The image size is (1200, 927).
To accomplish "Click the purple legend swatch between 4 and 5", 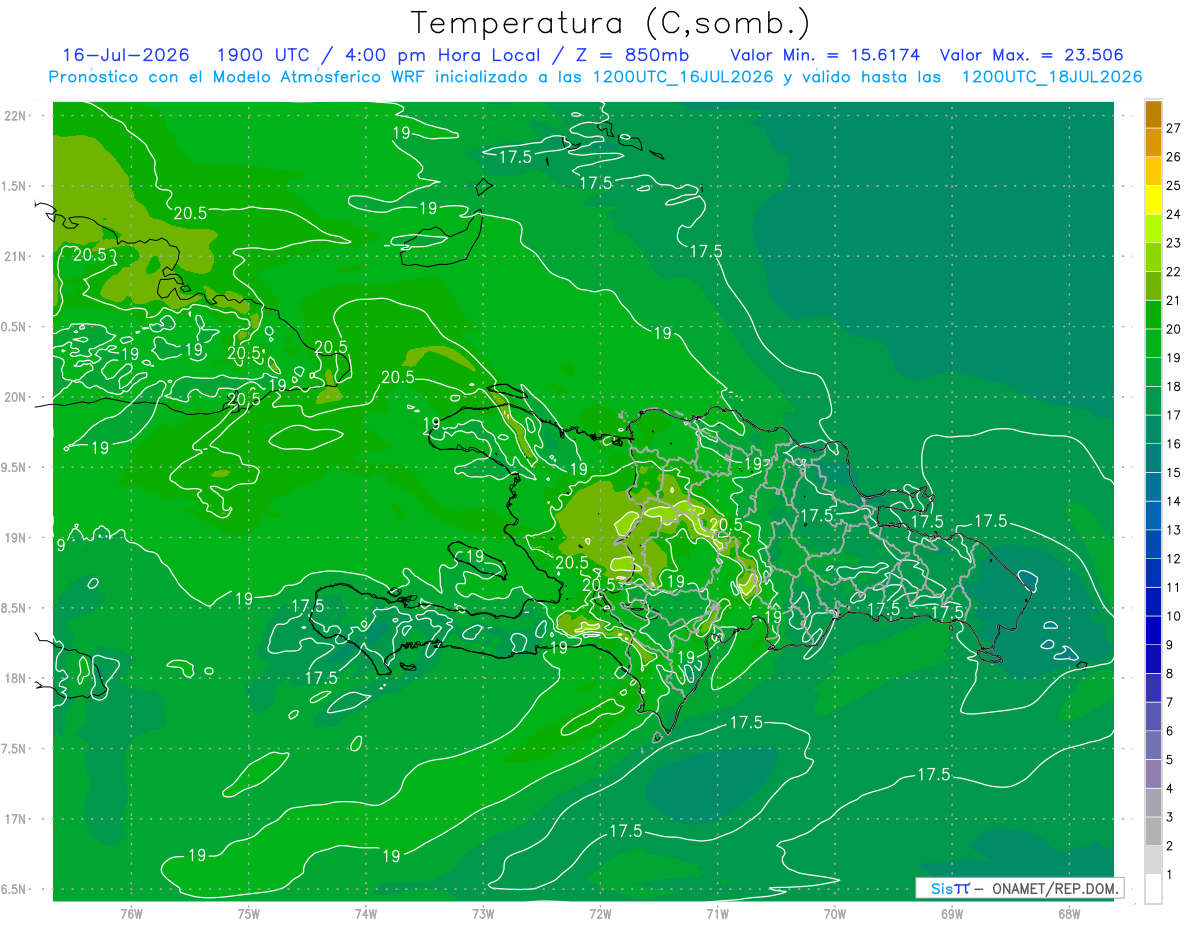I will pos(1153,774).
